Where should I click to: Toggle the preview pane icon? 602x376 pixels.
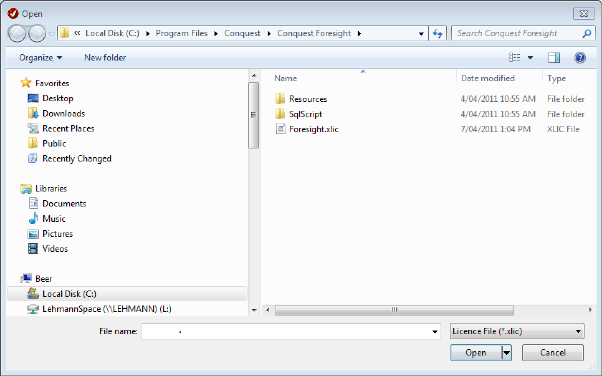coord(554,58)
